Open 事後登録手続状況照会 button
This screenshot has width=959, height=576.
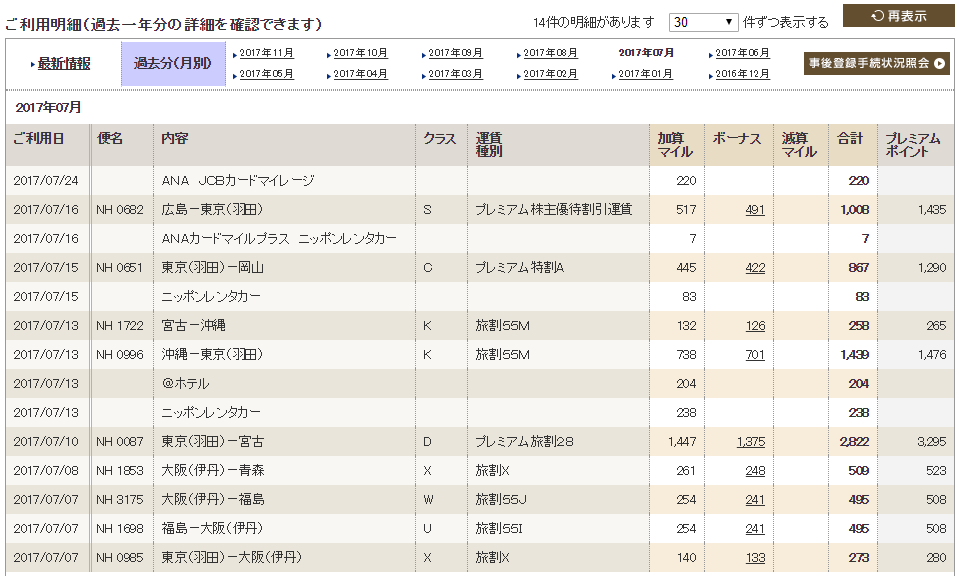[x=876, y=63]
